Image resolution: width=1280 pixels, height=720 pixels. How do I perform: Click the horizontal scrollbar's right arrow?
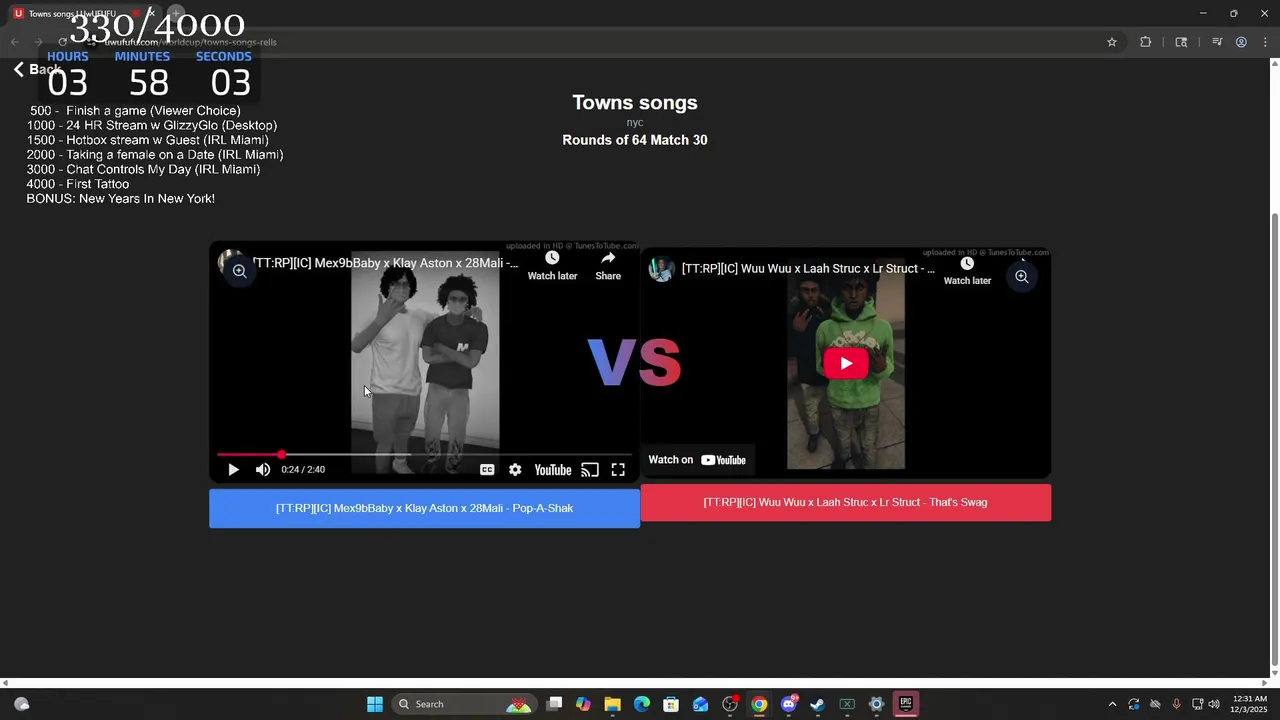1263,683
